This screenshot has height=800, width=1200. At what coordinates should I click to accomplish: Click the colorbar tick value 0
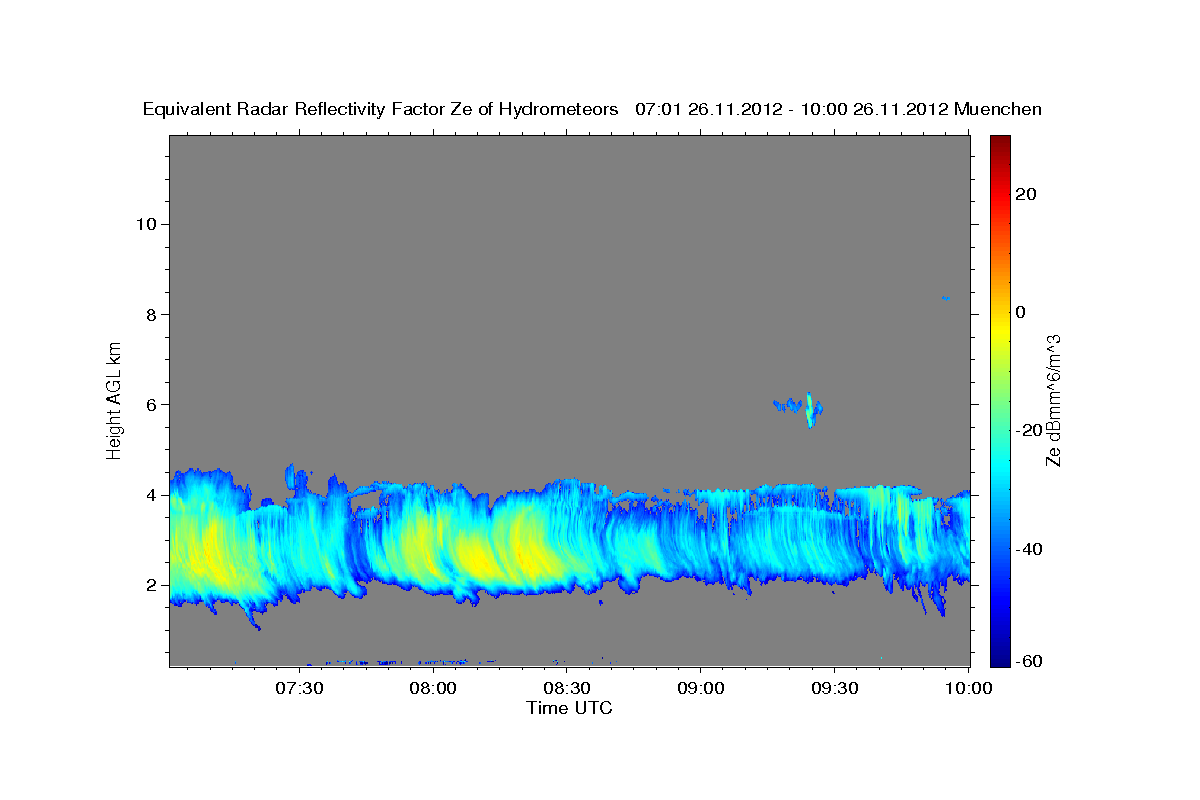pyautogui.click(x=1020, y=312)
